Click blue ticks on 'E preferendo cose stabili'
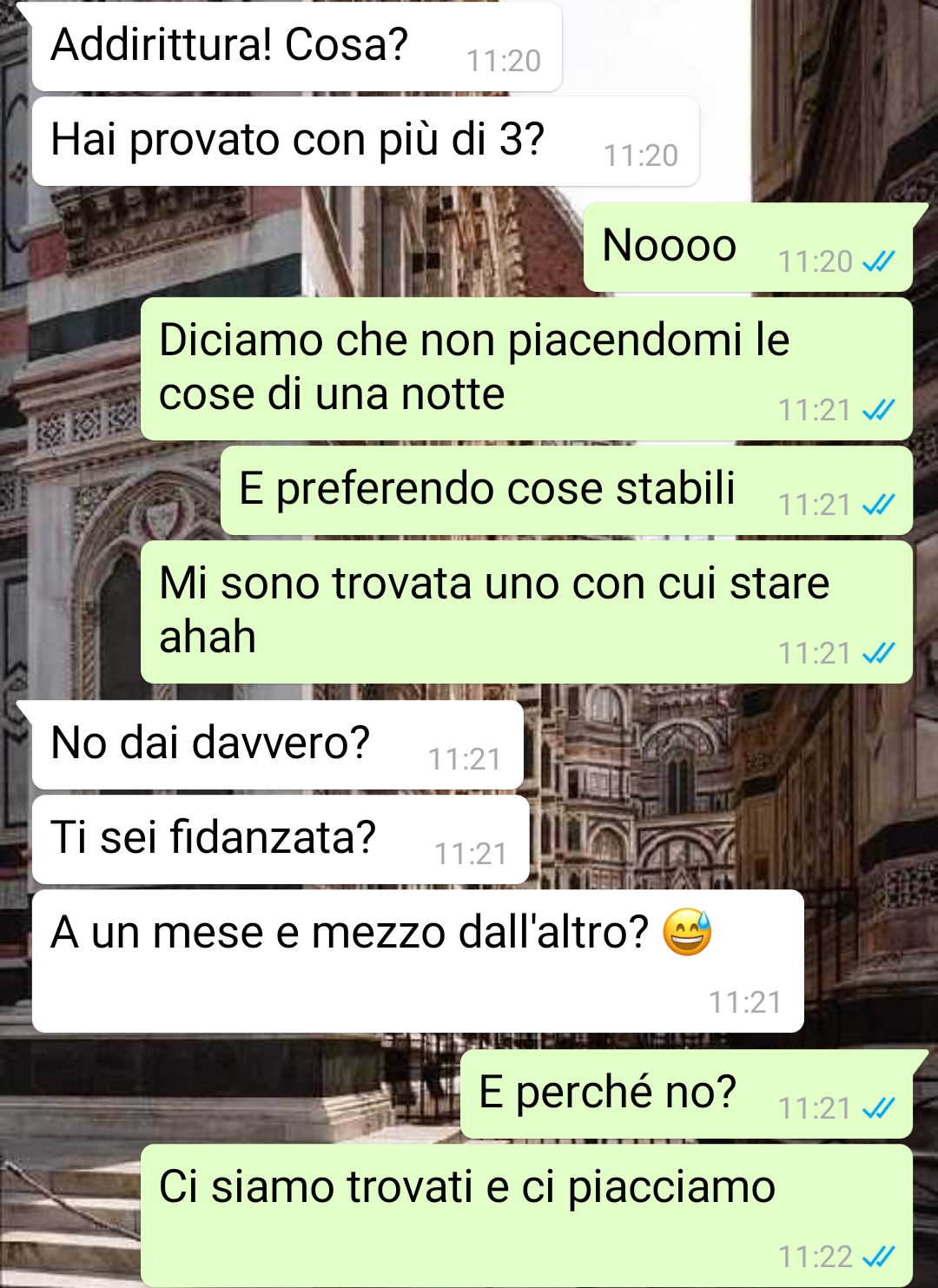The width and height of the screenshot is (938, 1288). click(x=878, y=505)
